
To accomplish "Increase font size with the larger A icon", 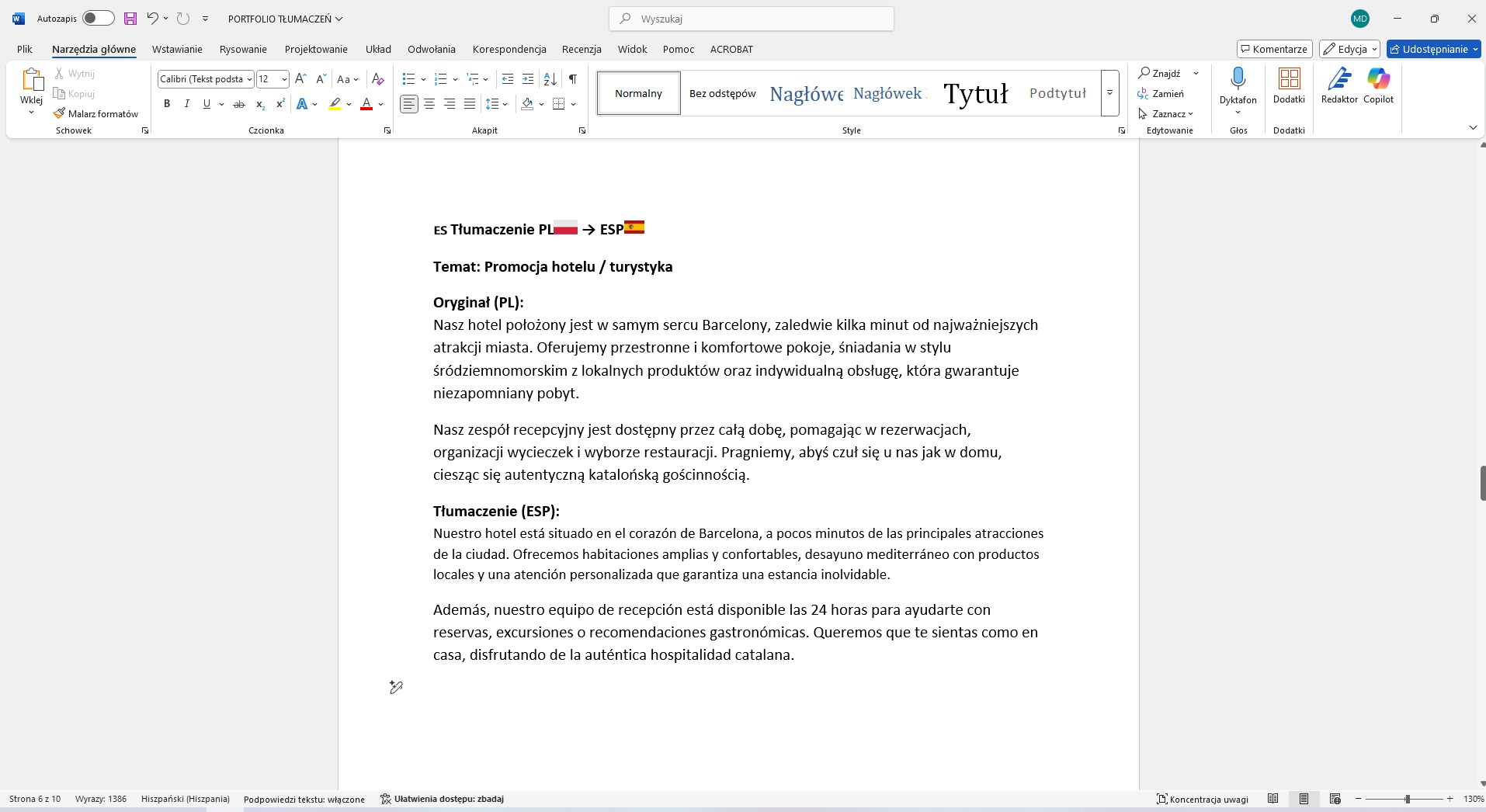I will 300,79.
